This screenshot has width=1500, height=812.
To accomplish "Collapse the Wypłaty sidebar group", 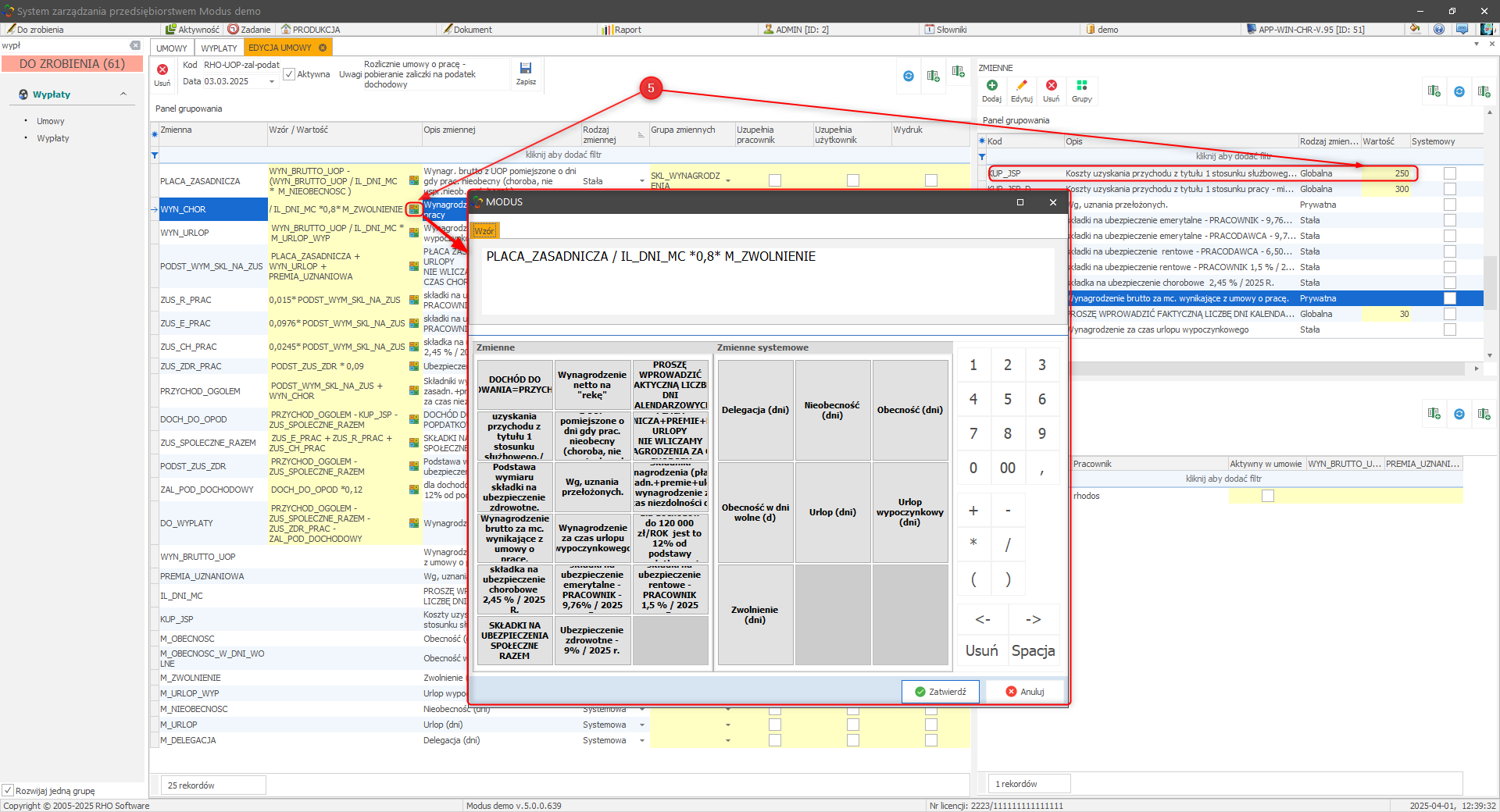I will pyautogui.click(x=123, y=94).
